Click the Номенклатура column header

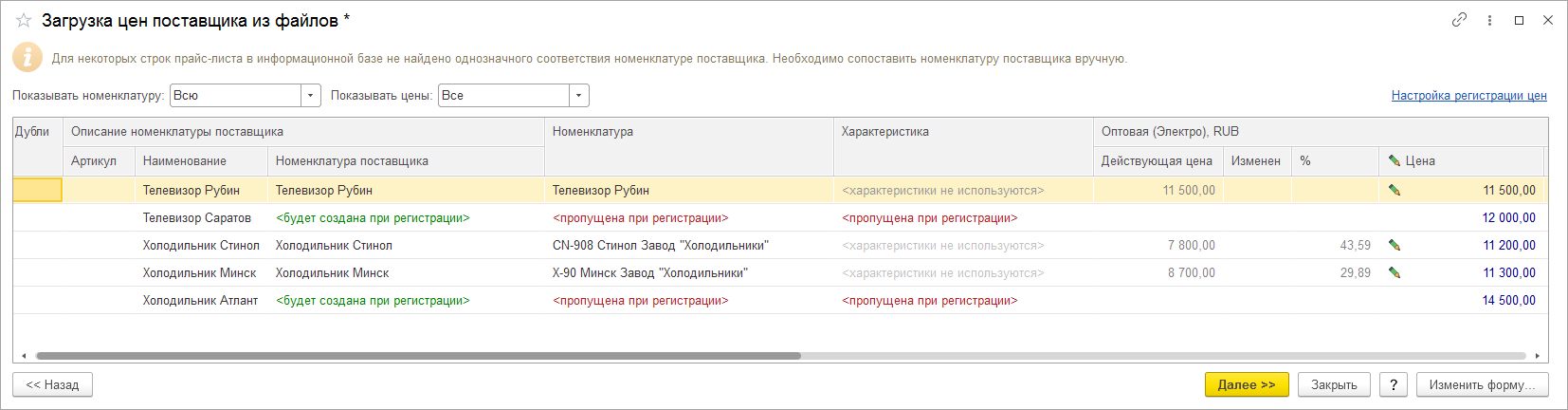click(593, 132)
